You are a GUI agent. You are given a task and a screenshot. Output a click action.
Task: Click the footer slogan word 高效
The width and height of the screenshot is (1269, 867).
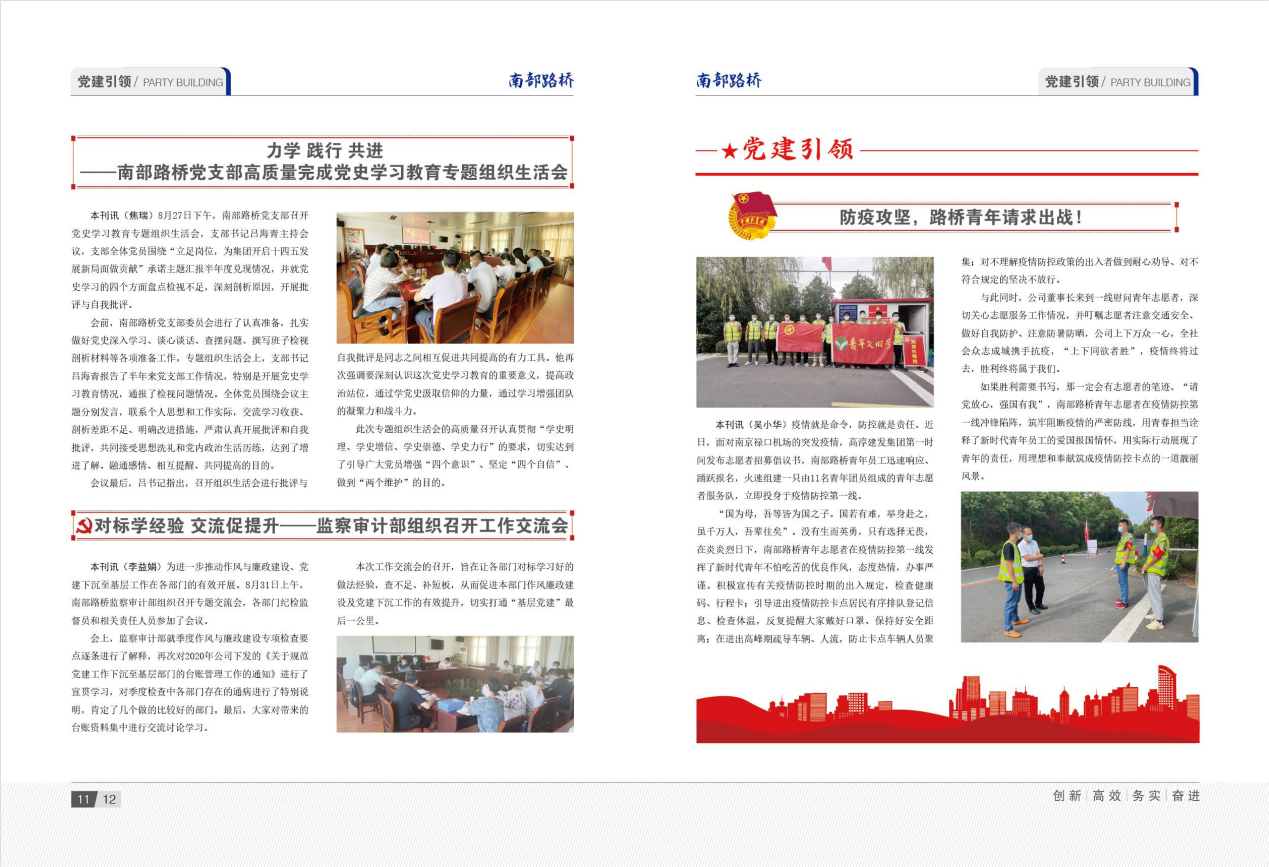pyautogui.click(x=1107, y=796)
